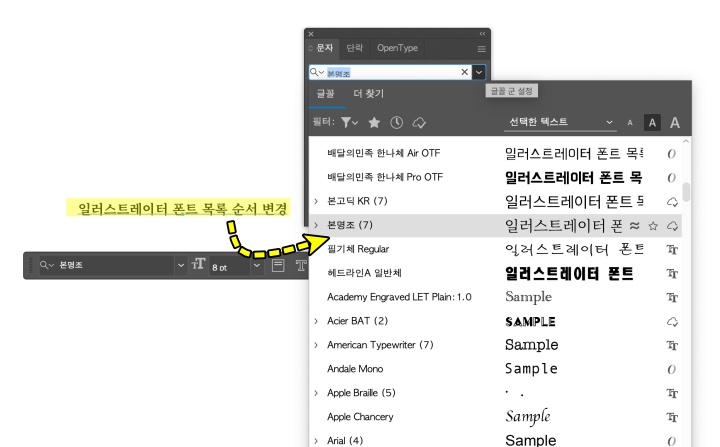Toggle the recently added clock filter
This screenshot has height=447, width=720.
point(397,122)
